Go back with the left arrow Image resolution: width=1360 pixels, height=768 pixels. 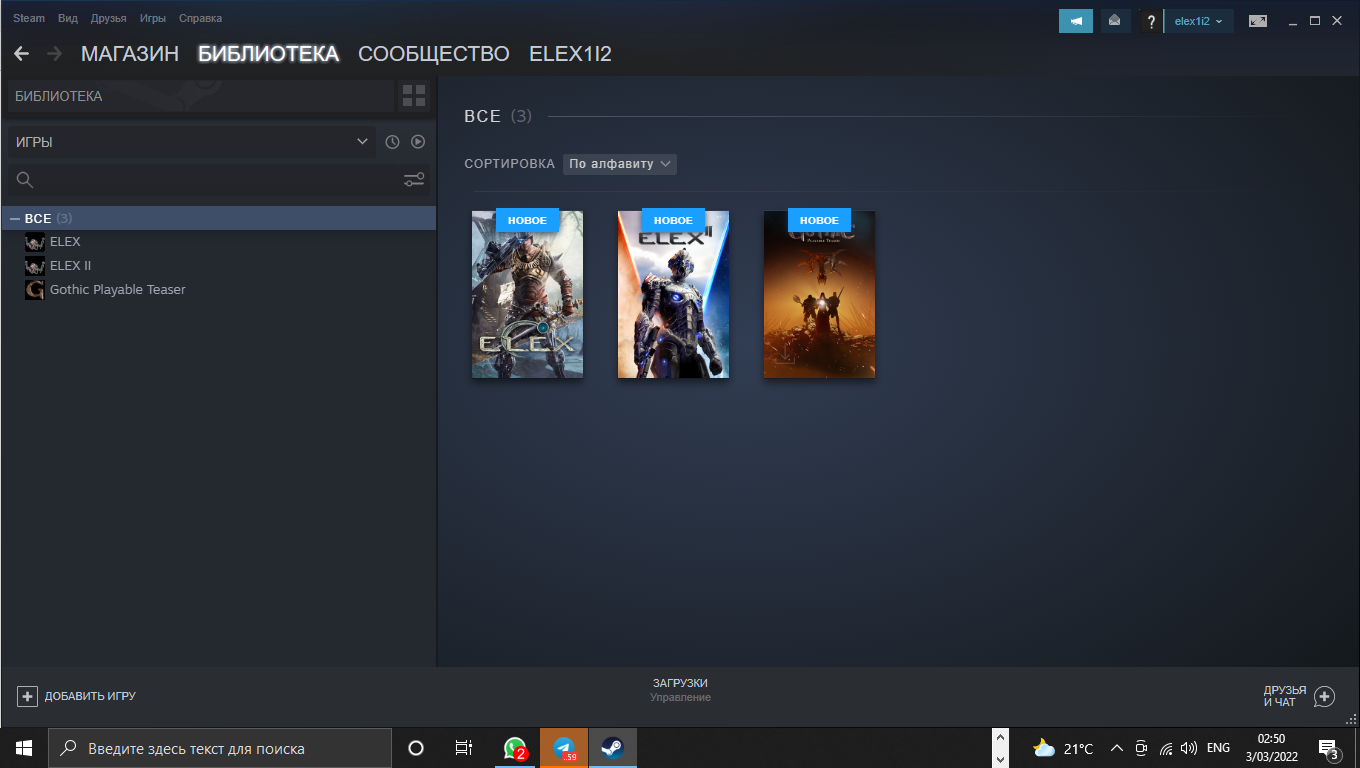21,54
